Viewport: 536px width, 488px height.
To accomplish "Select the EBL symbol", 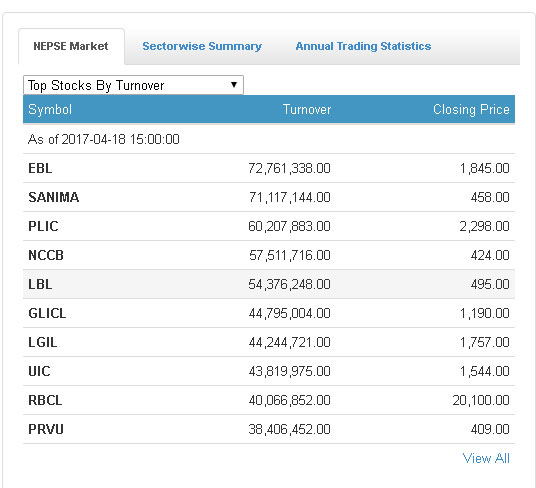I will click(40, 168).
